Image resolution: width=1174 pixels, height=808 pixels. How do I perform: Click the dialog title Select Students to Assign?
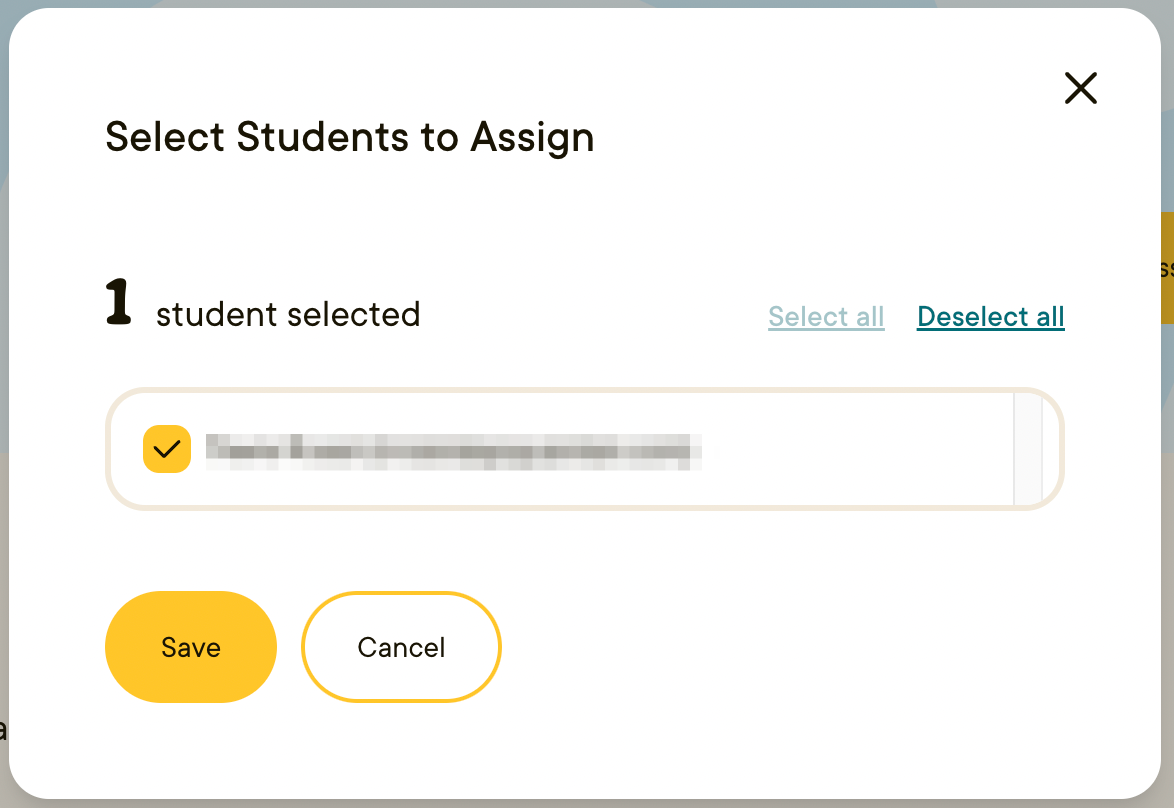click(349, 137)
